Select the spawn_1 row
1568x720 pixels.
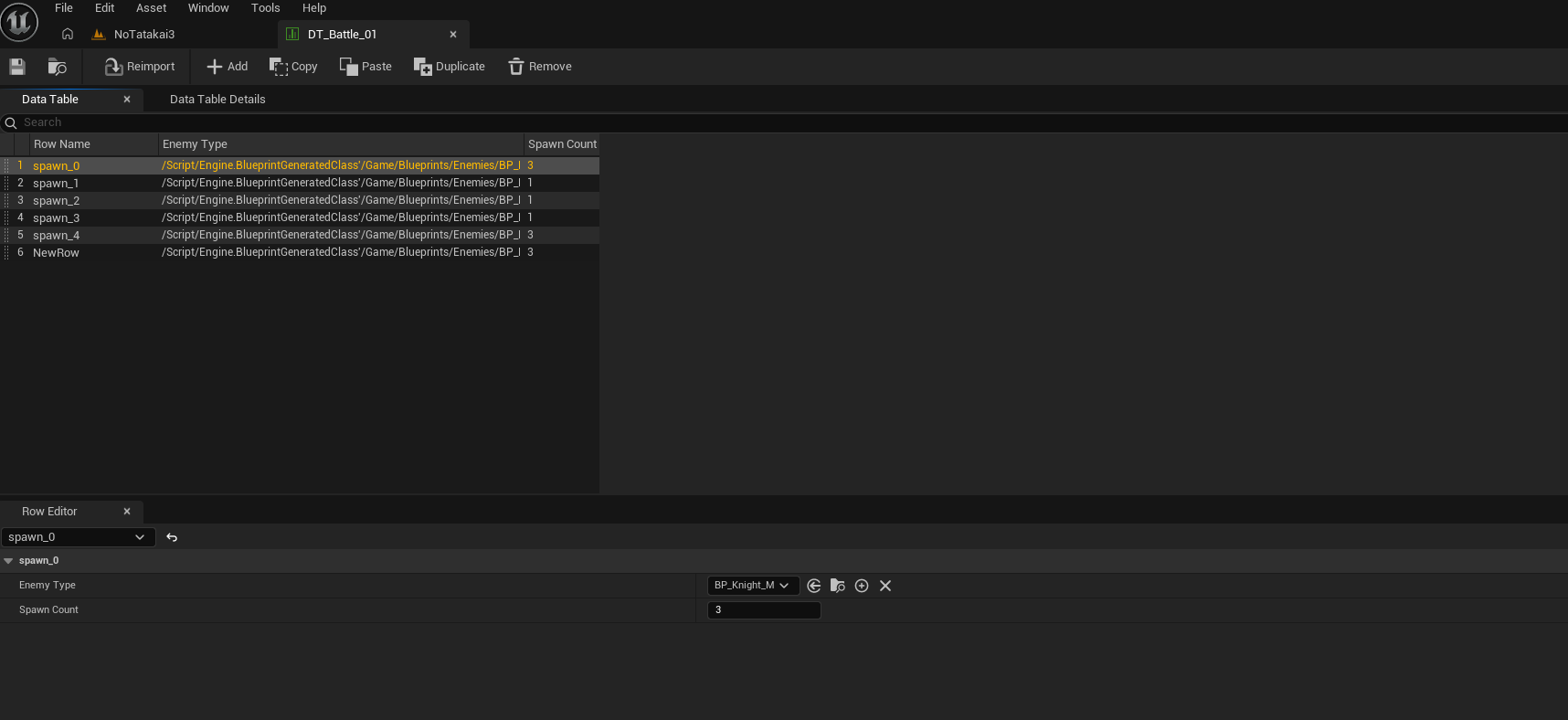pos(300,183)
